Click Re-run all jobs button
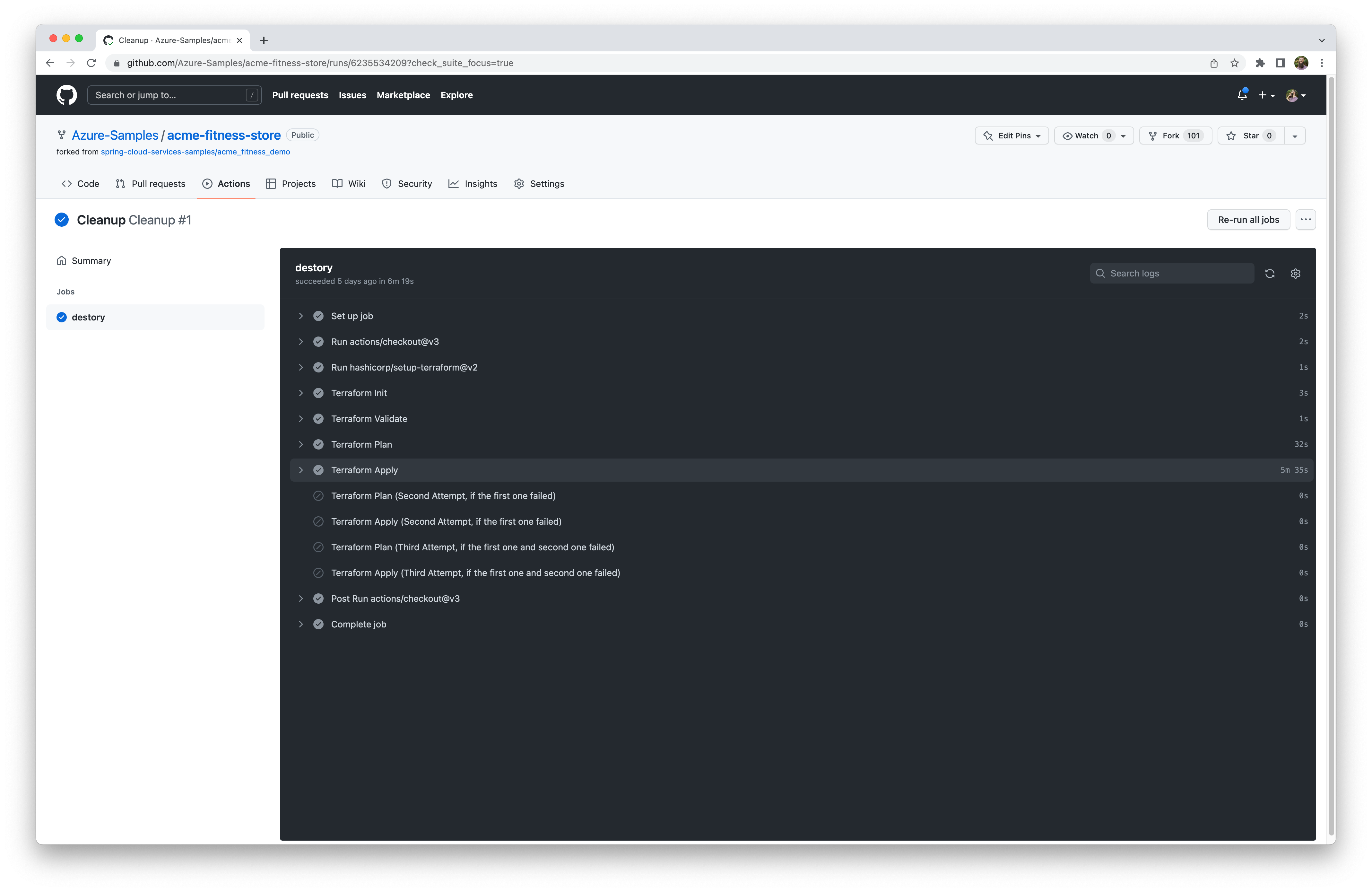1372x892 pixels. click(x=1248, y=220)
